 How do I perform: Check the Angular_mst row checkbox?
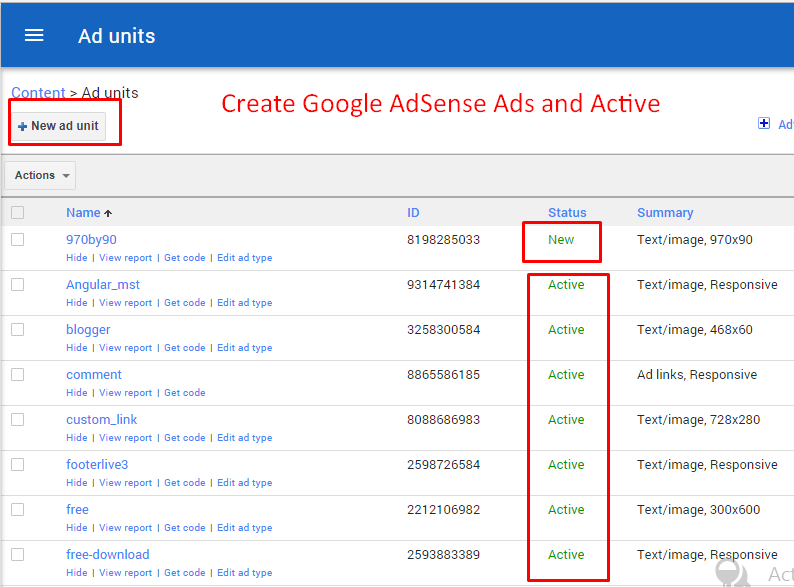coord(18,284)
